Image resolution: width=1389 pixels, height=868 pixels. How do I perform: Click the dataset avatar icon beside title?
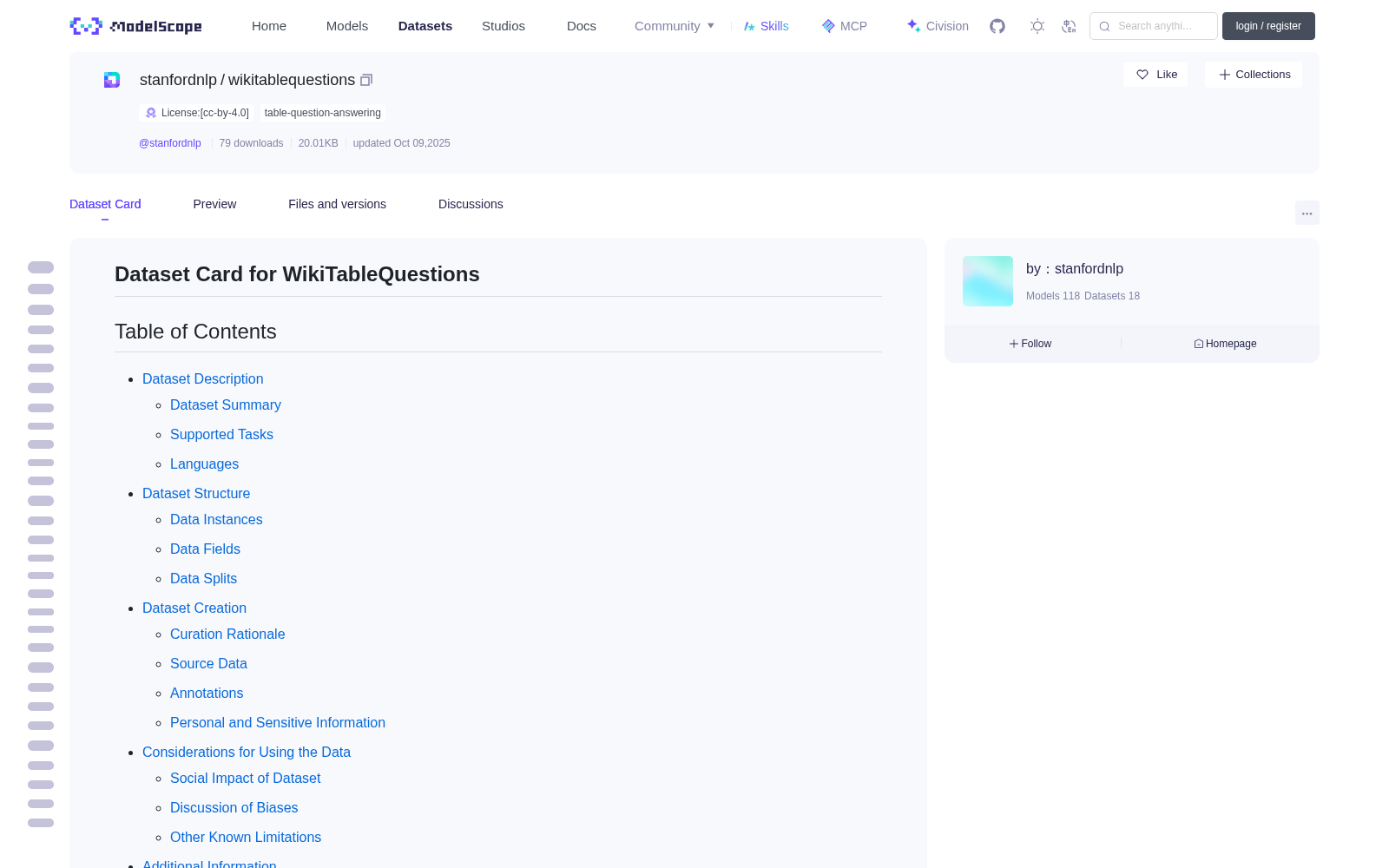click(112, 80)
